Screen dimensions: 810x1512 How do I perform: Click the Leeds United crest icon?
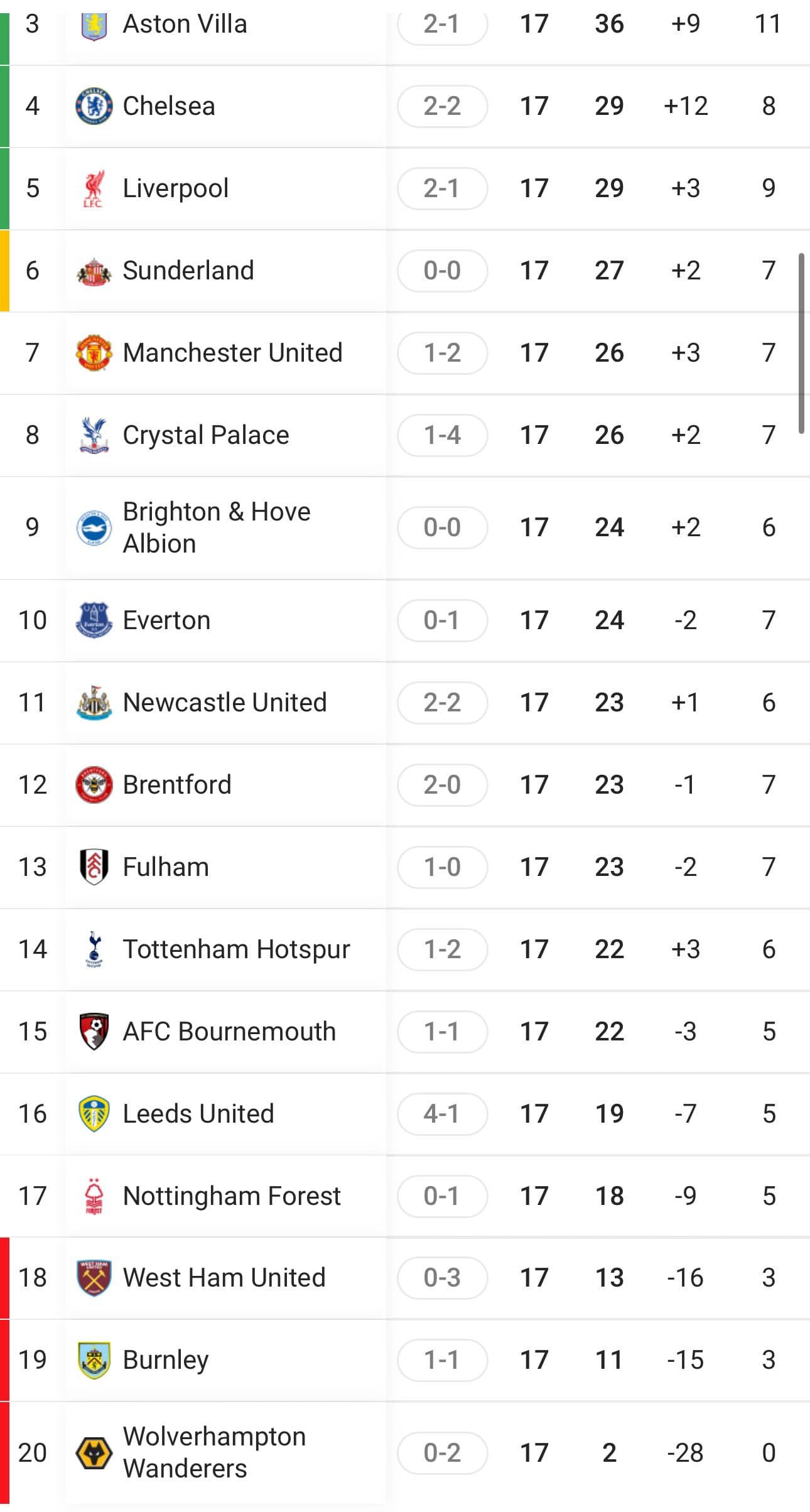(x=94, y=1113)
